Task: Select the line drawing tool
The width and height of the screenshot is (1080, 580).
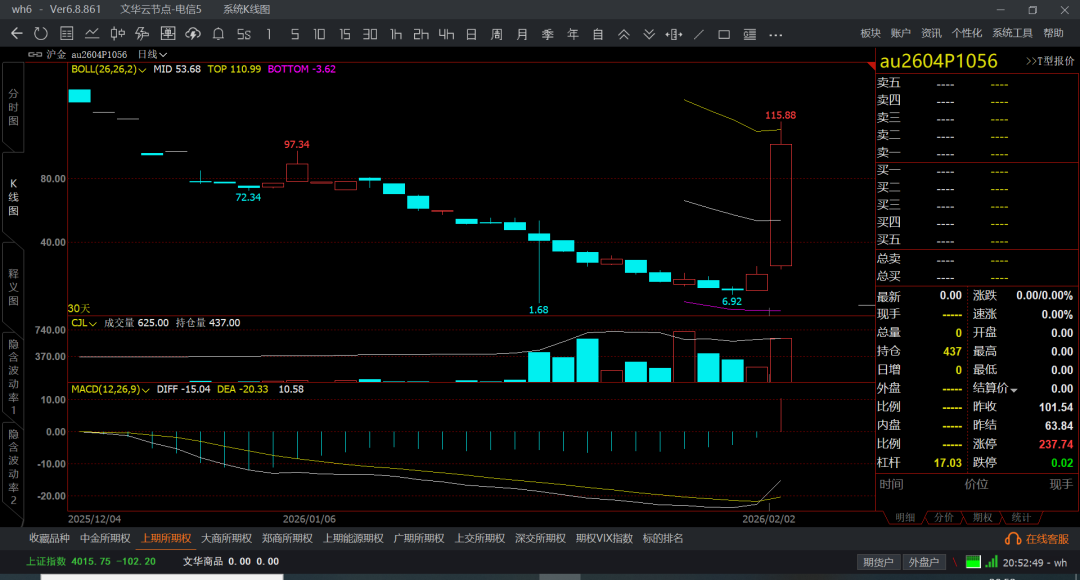Action: click(699, 34)
